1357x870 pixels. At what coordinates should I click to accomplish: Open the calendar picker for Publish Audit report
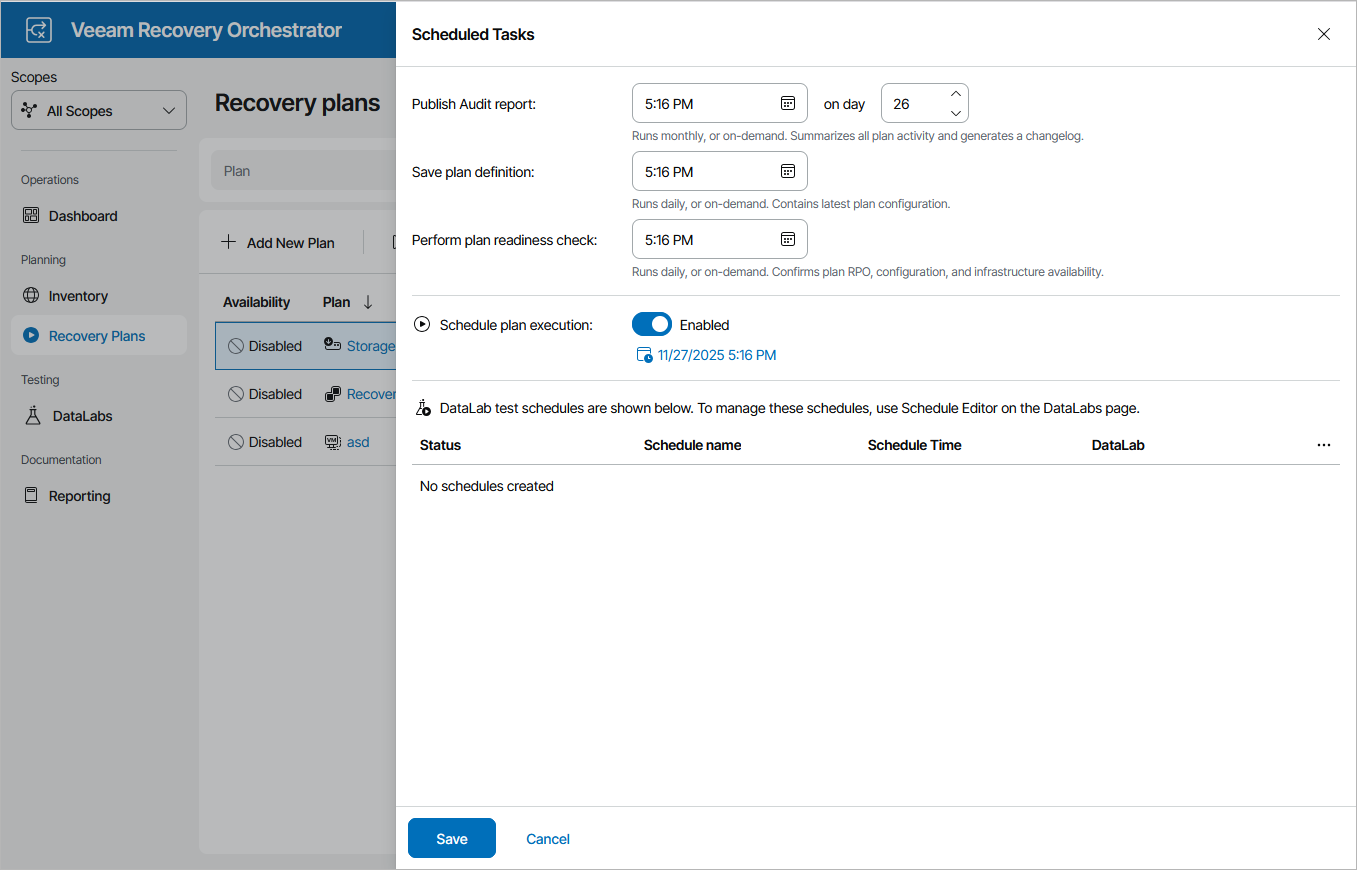(790, 102)
